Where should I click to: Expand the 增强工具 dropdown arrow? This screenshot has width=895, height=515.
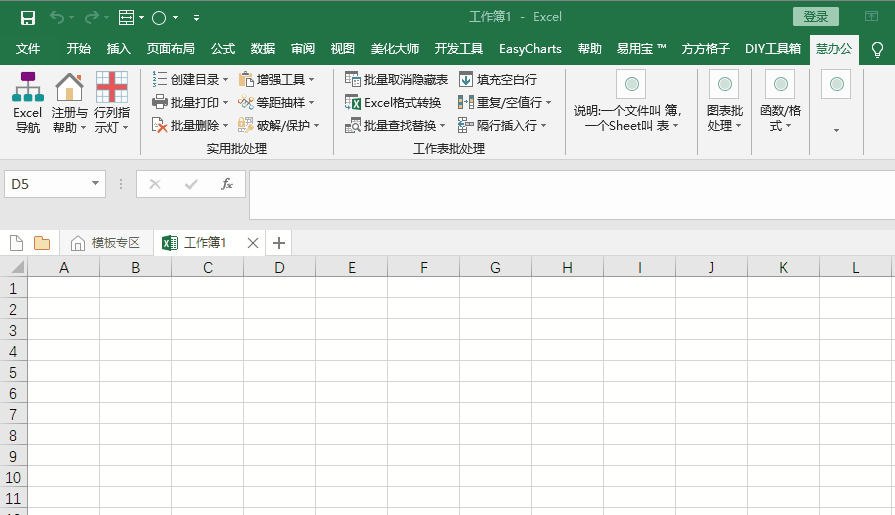pos(312,79)
